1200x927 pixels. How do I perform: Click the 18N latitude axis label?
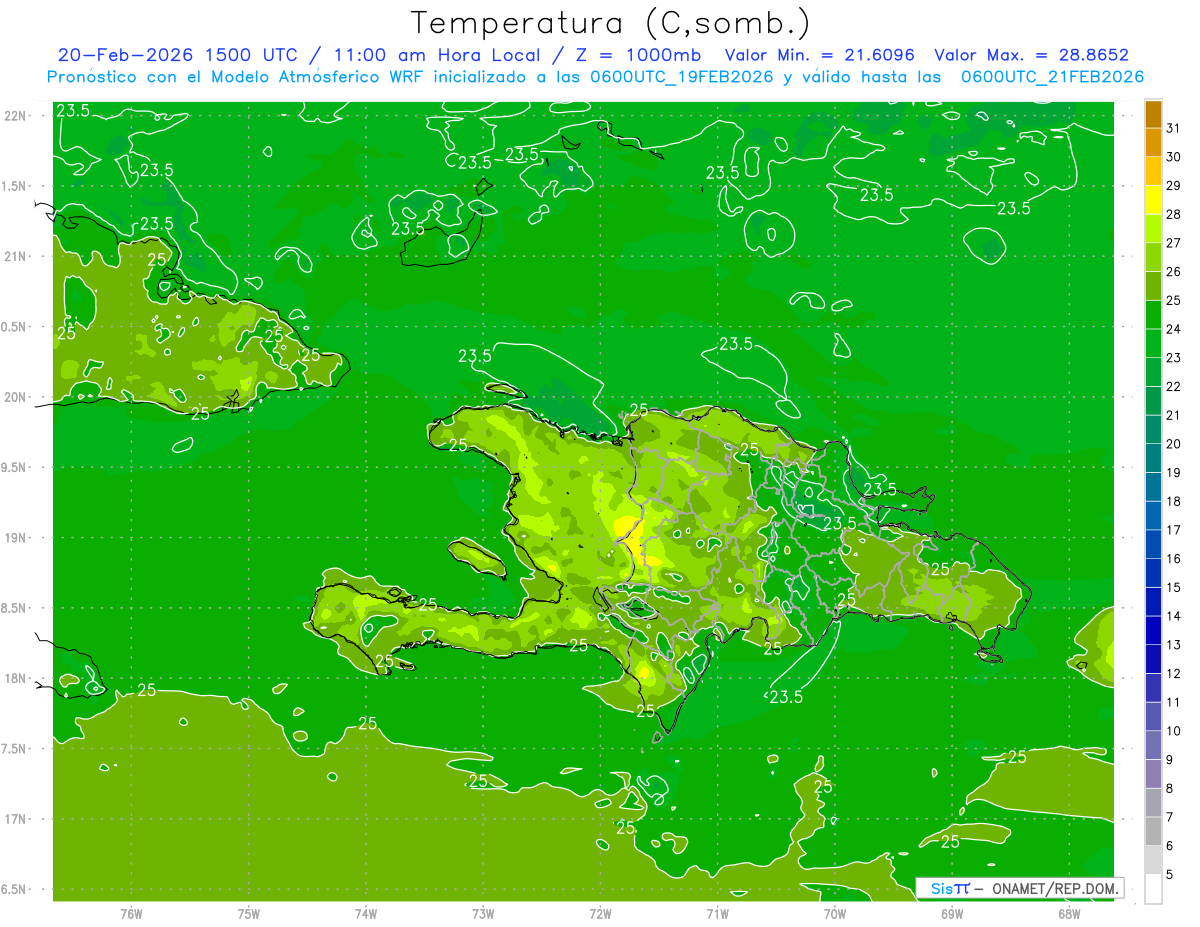pos(15,678)
